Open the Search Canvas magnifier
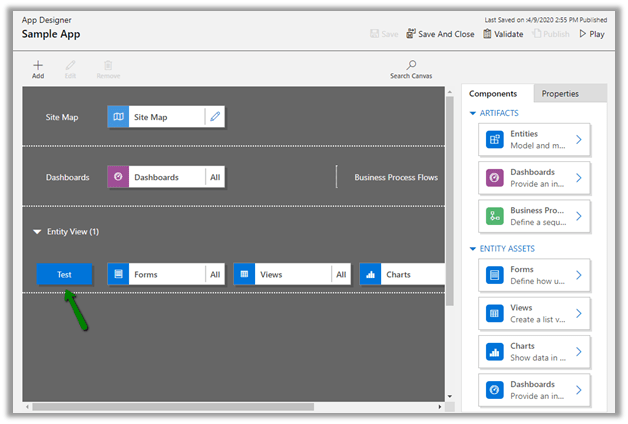This screenshot has width=628, height=424. pyautogui.click(x=411, y=66)
